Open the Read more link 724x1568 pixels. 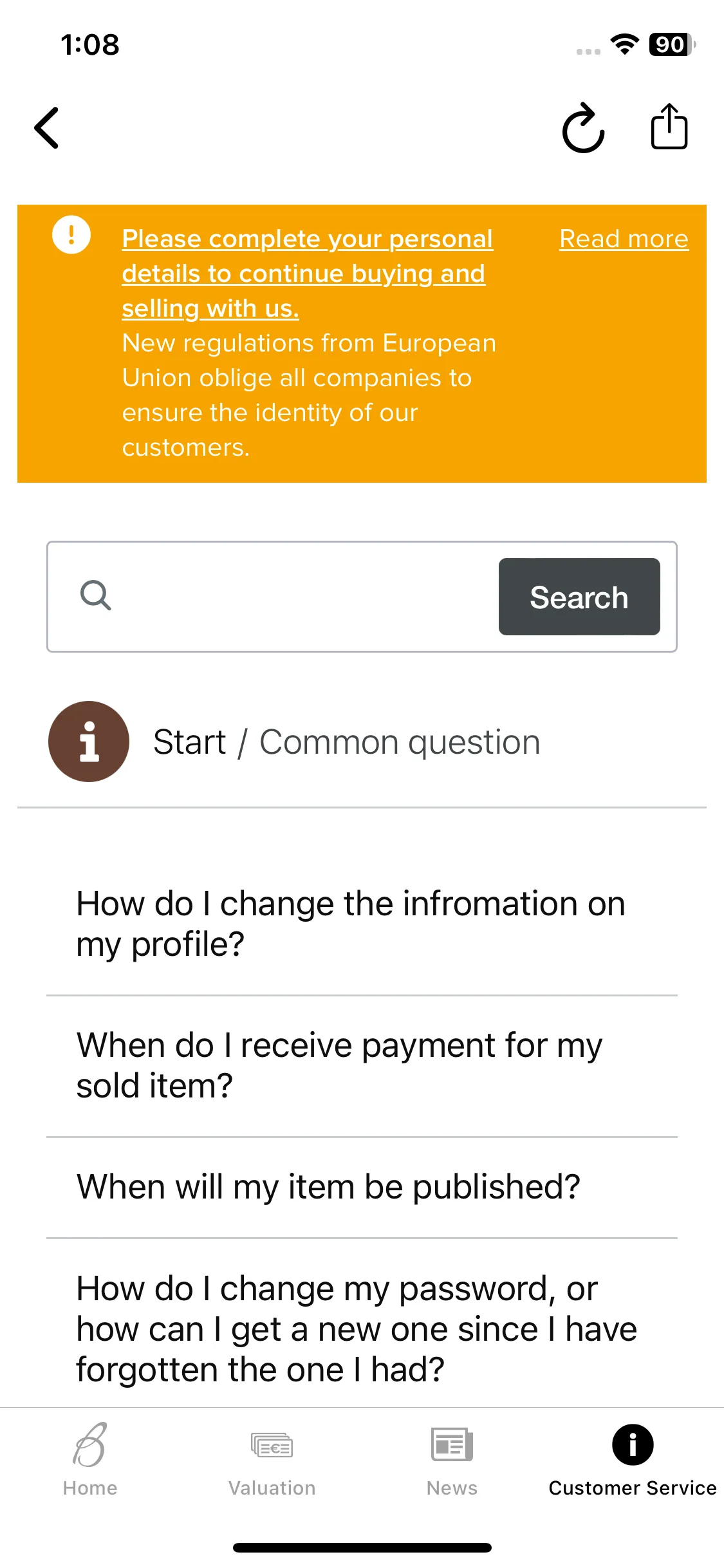624,239
